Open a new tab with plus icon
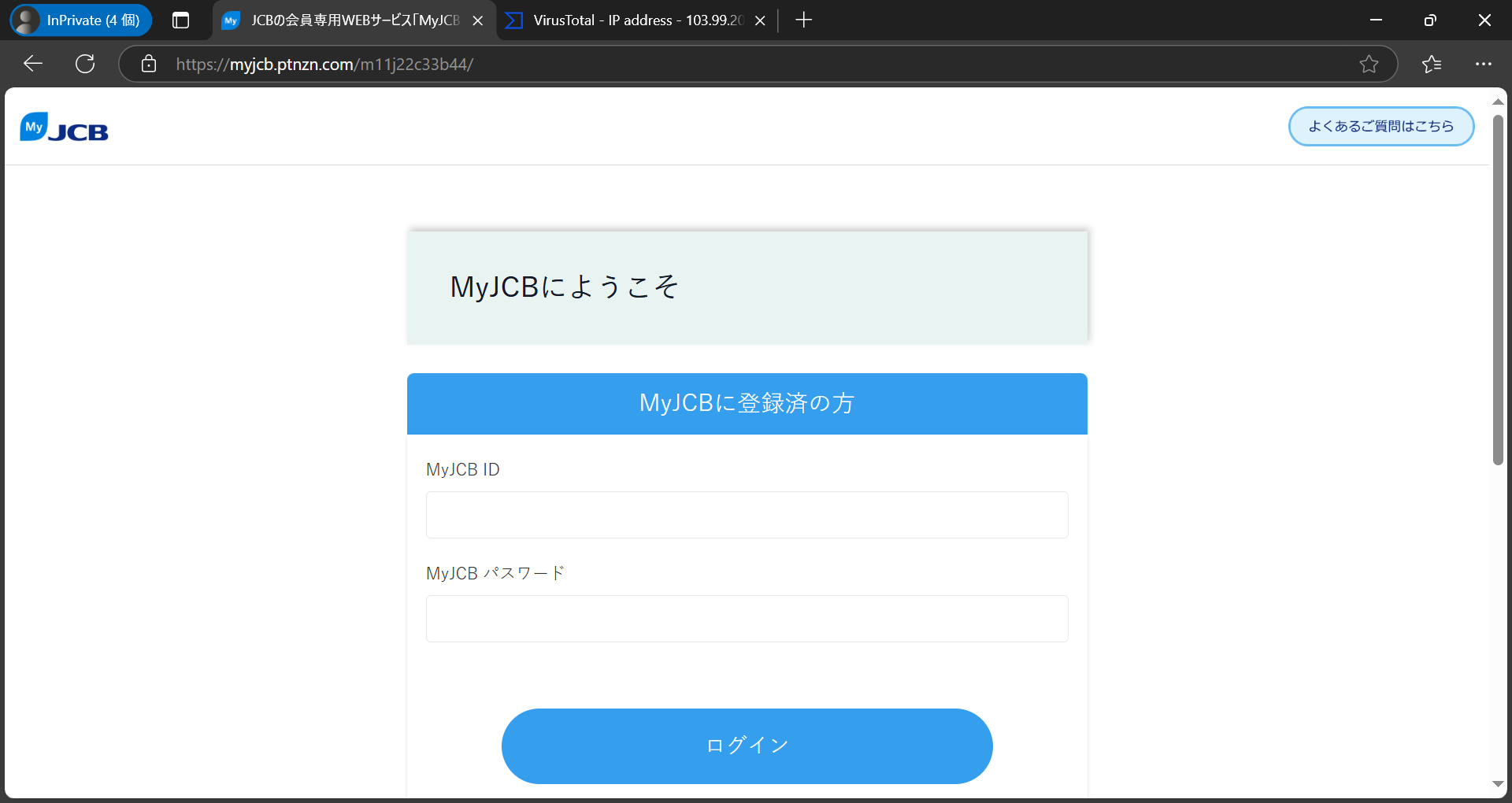Viewport: 1512px width, 803px height. pos(803,20)
